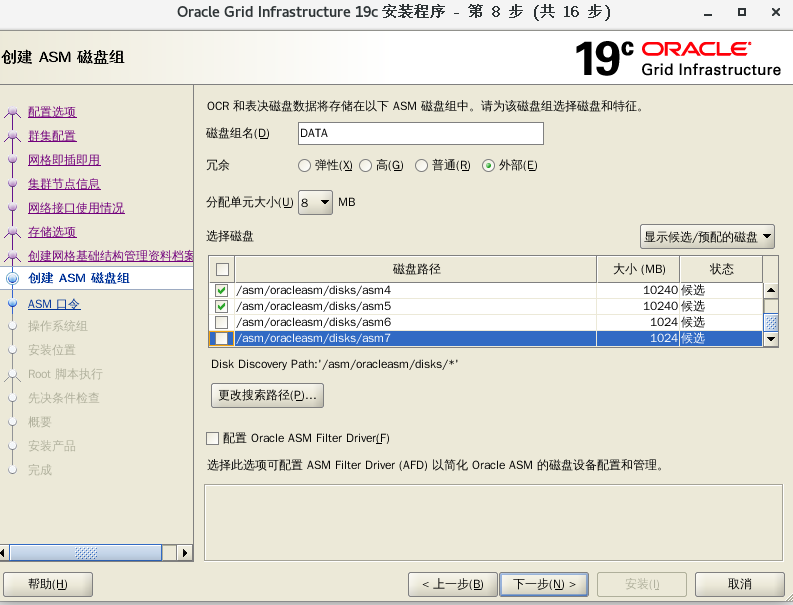
Task: Select the asm6 disk path row
Action: point(415,322)
